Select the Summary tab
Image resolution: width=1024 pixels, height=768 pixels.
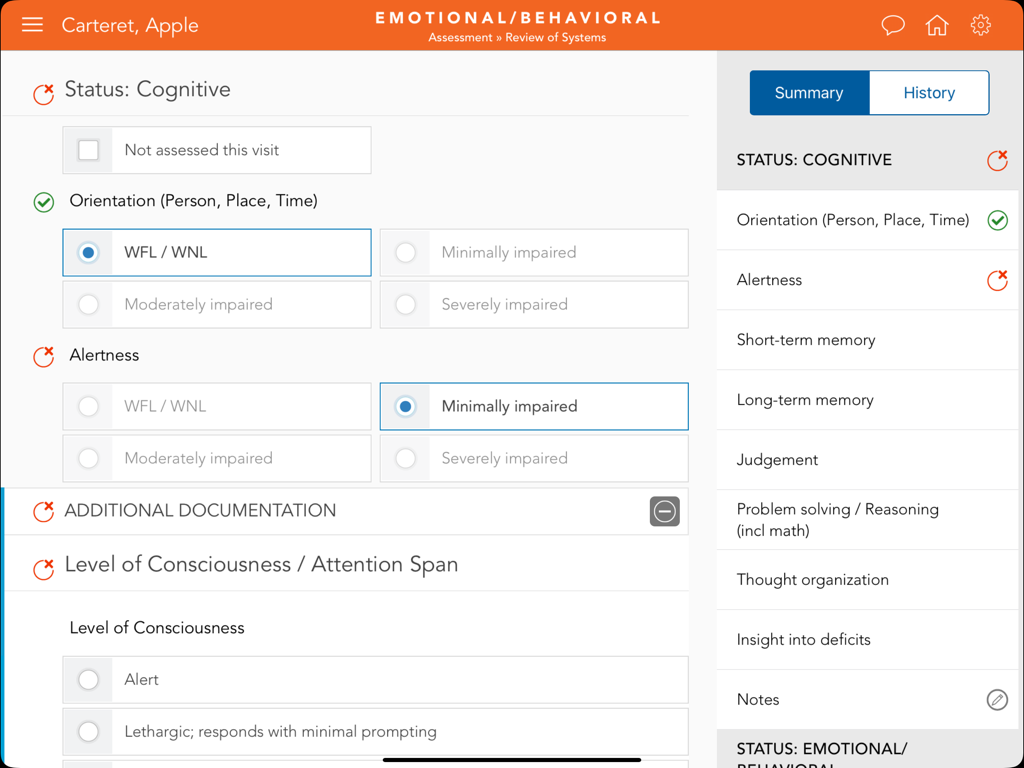pyautogui.click(x=809, y=92)
